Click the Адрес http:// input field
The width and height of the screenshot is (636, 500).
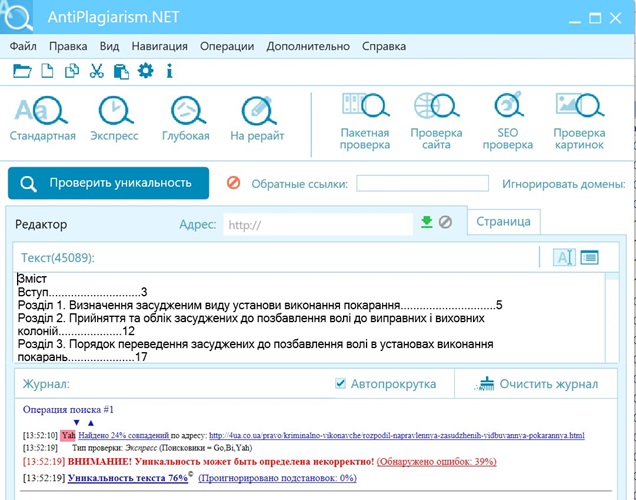coord(318,225)
